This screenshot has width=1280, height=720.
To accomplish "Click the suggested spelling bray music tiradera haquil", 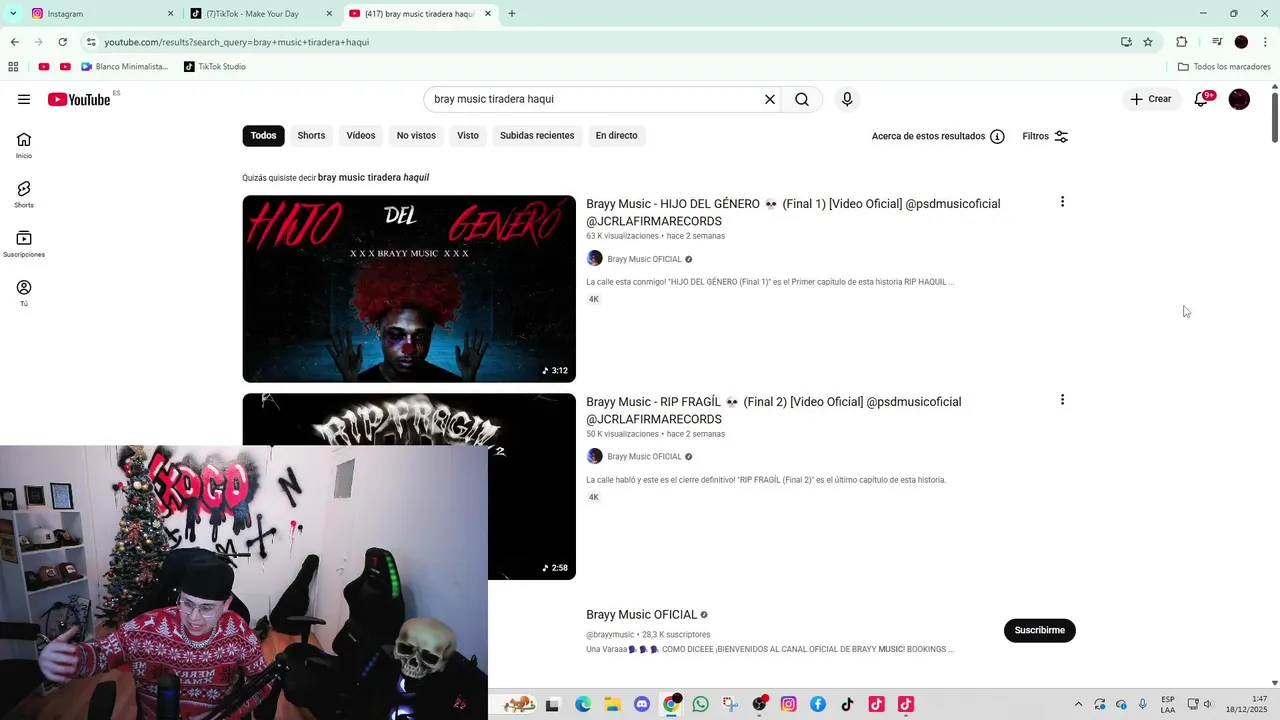I will point(373,178).
